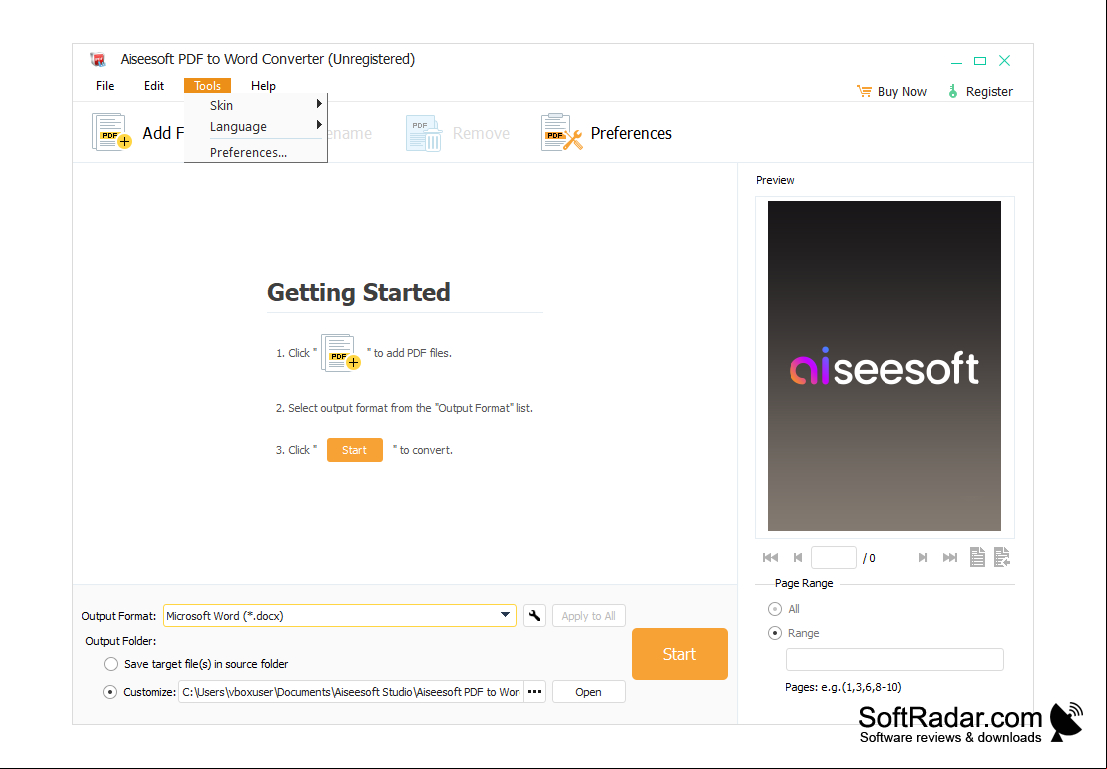Click the Register key icon
The image size is (1107, 769).
tap(952, 91)
